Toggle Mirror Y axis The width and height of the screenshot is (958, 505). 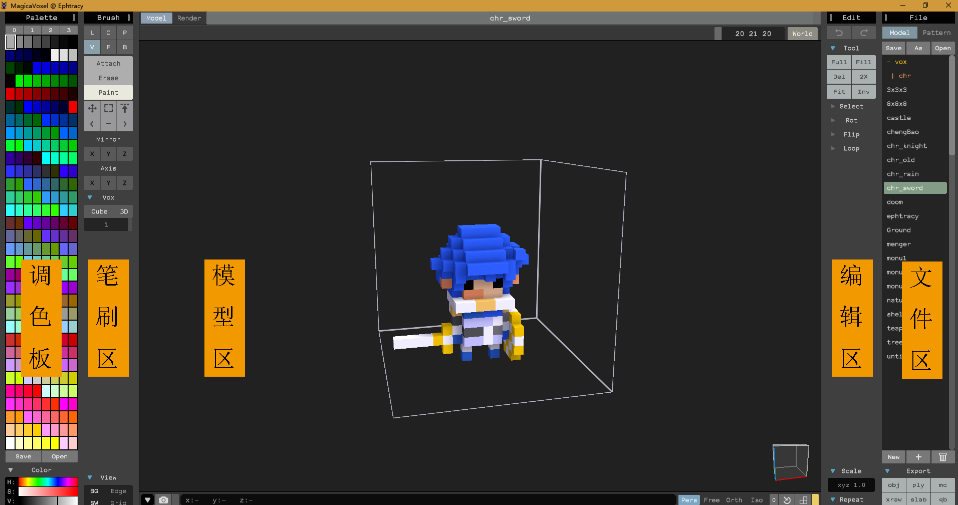(x=109, y=154)
